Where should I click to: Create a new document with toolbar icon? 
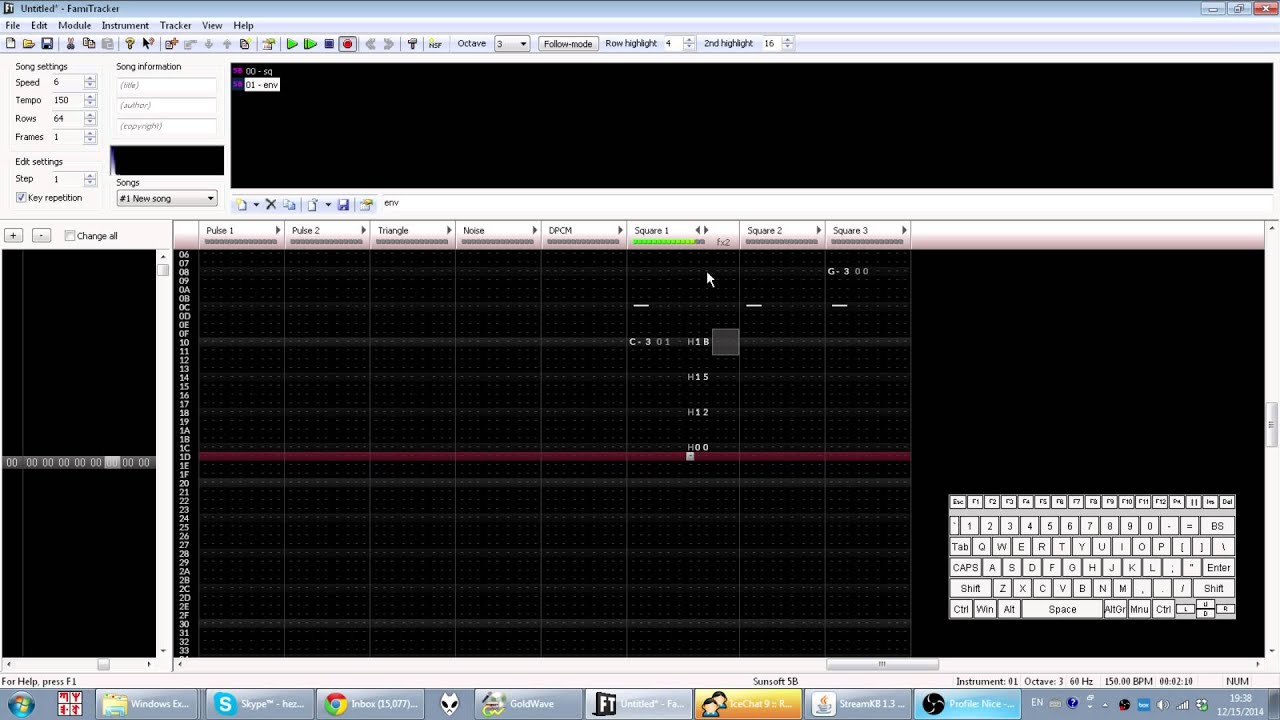10,44
